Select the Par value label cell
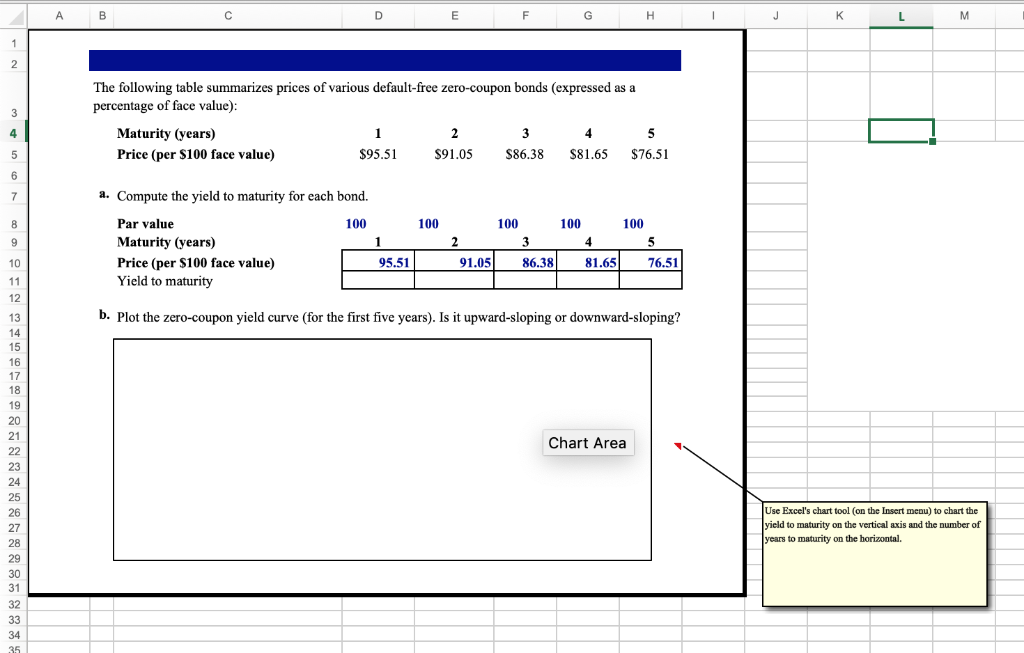 tap(146, 223)
